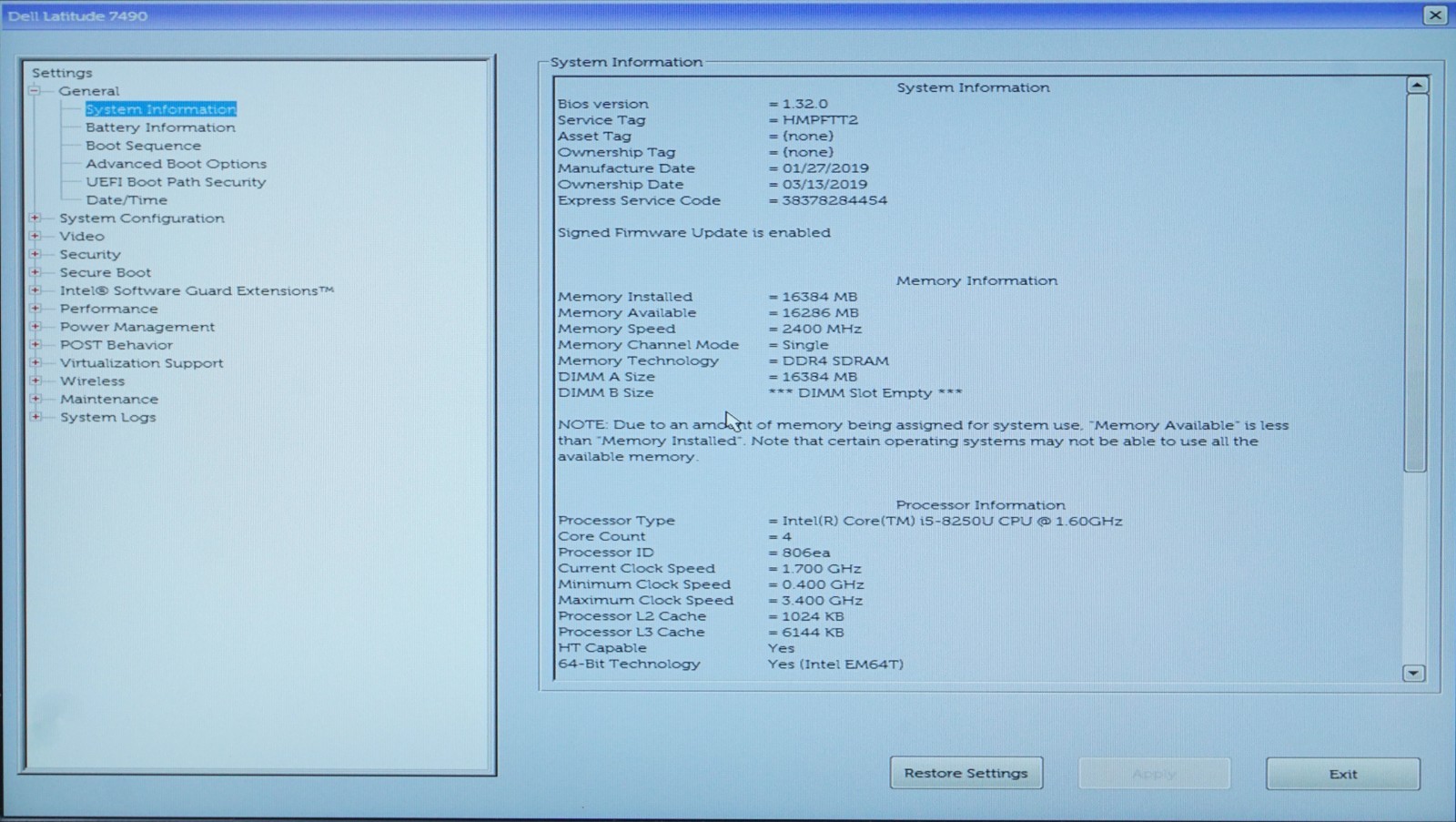Click the 64-Bit Technology Intel EM64T value
The image size is (1456, 822).
835,665
